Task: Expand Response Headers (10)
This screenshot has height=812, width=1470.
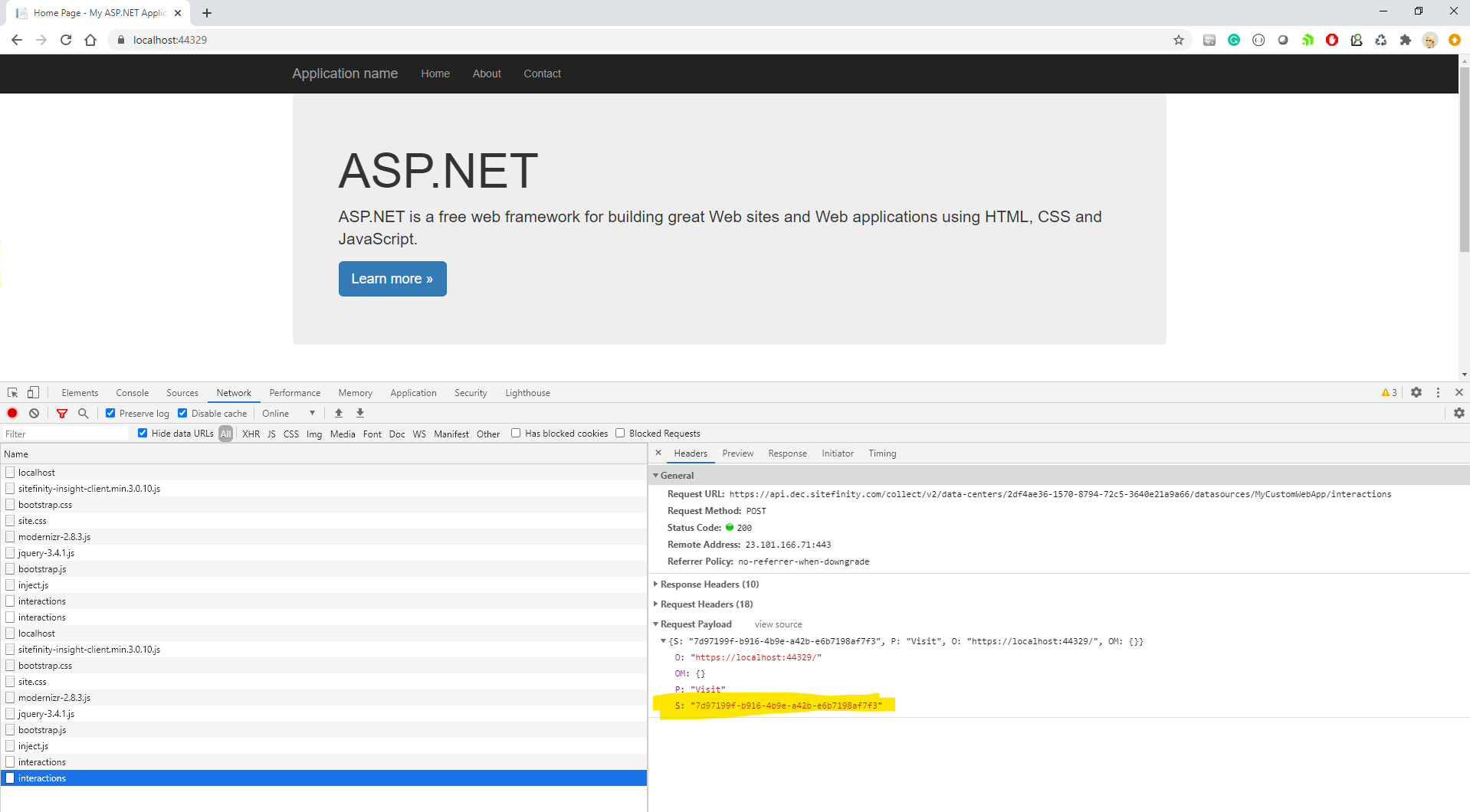Action: [656, 584]
